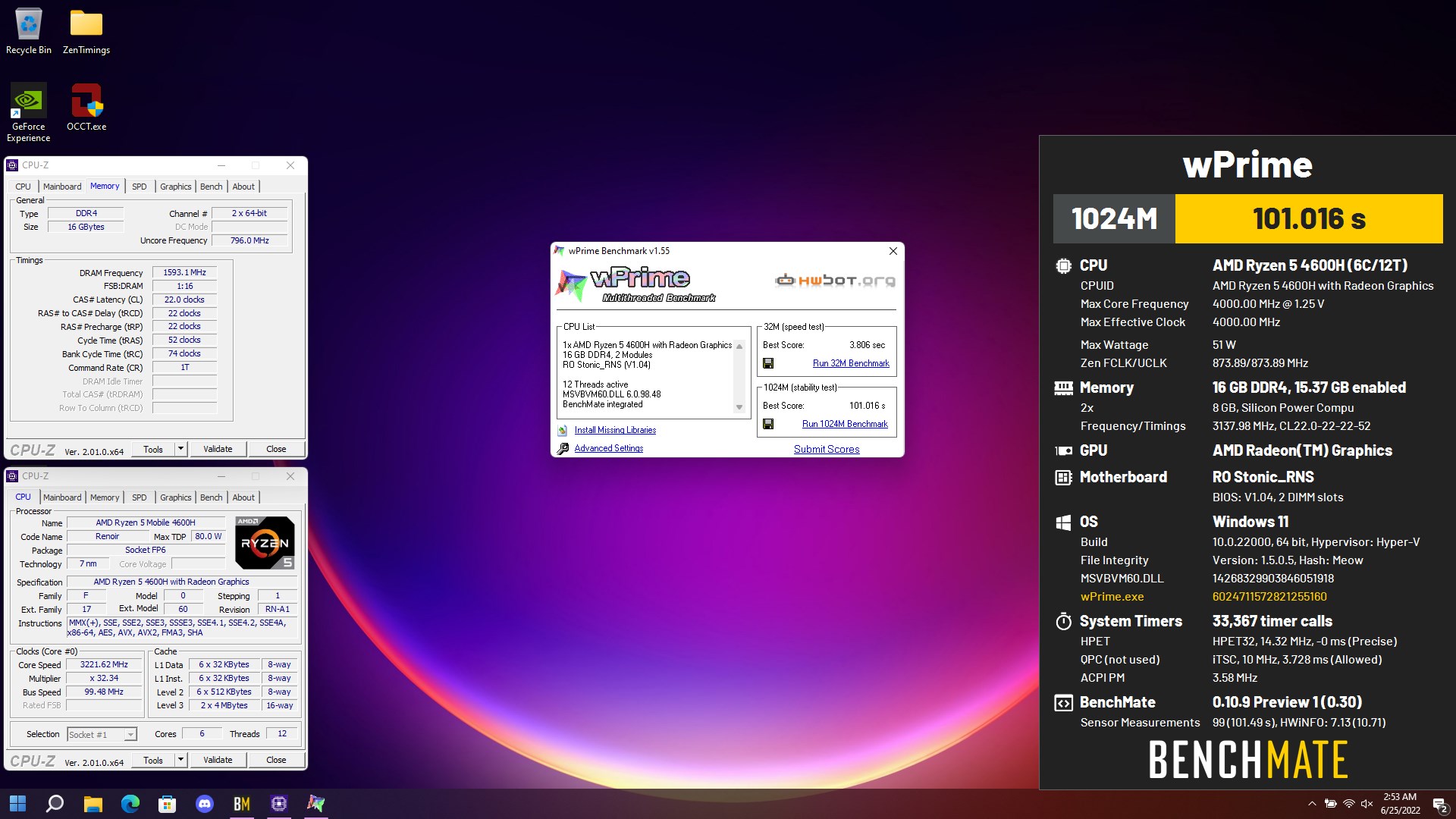The image size is (1456, 819).
Task: Switch to wPrime taskbar icon
Action: pyautogui.click(x=316, y=804)
